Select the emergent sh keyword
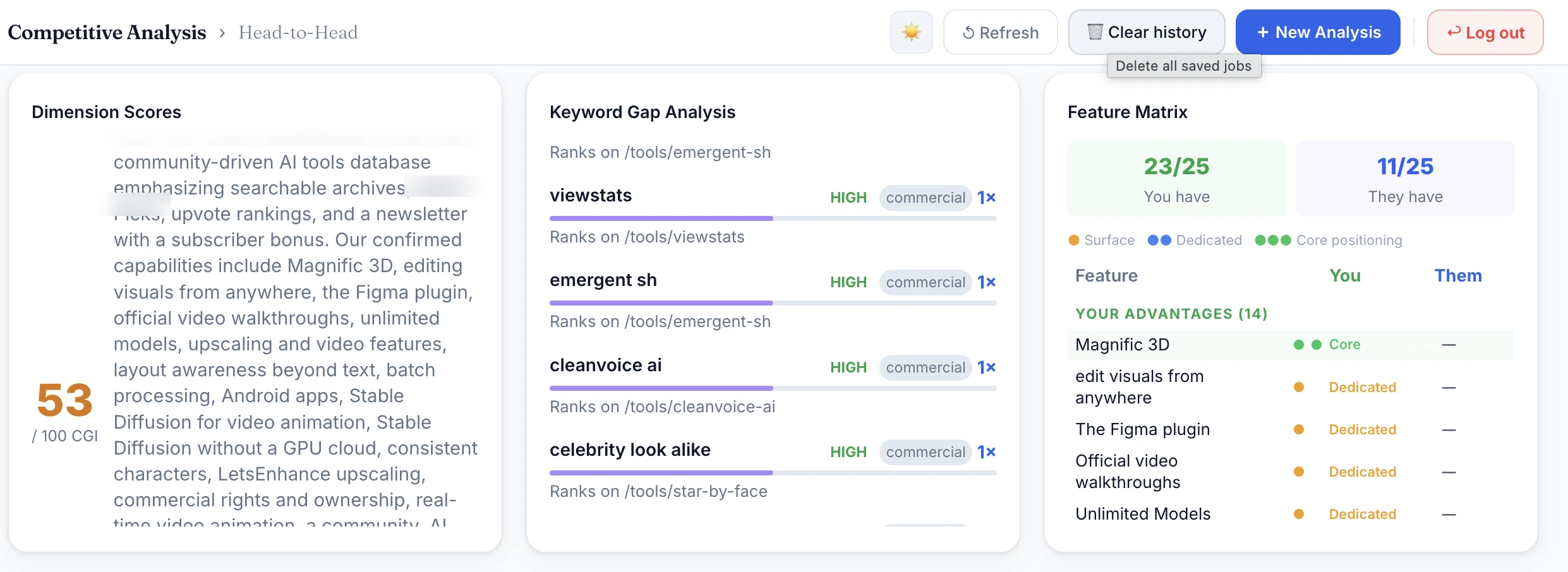Image resolution: width=1568 pixels, height=572 pixels. pos(603,280)
